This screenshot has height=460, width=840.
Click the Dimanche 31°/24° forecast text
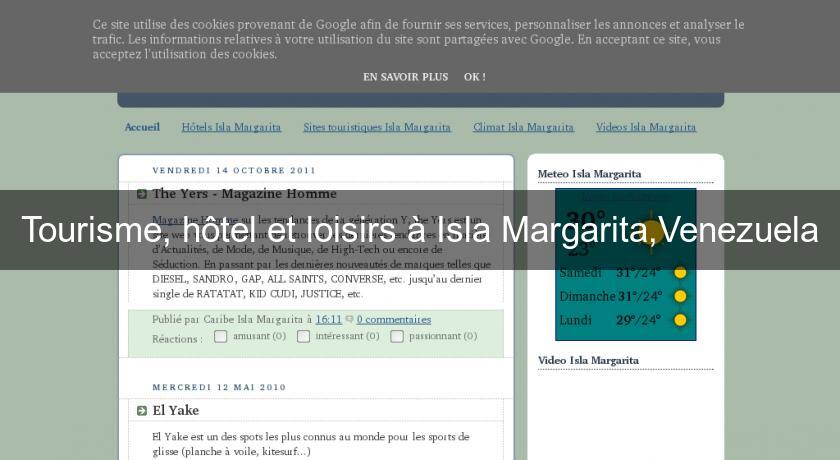click(x=611, y=296)
